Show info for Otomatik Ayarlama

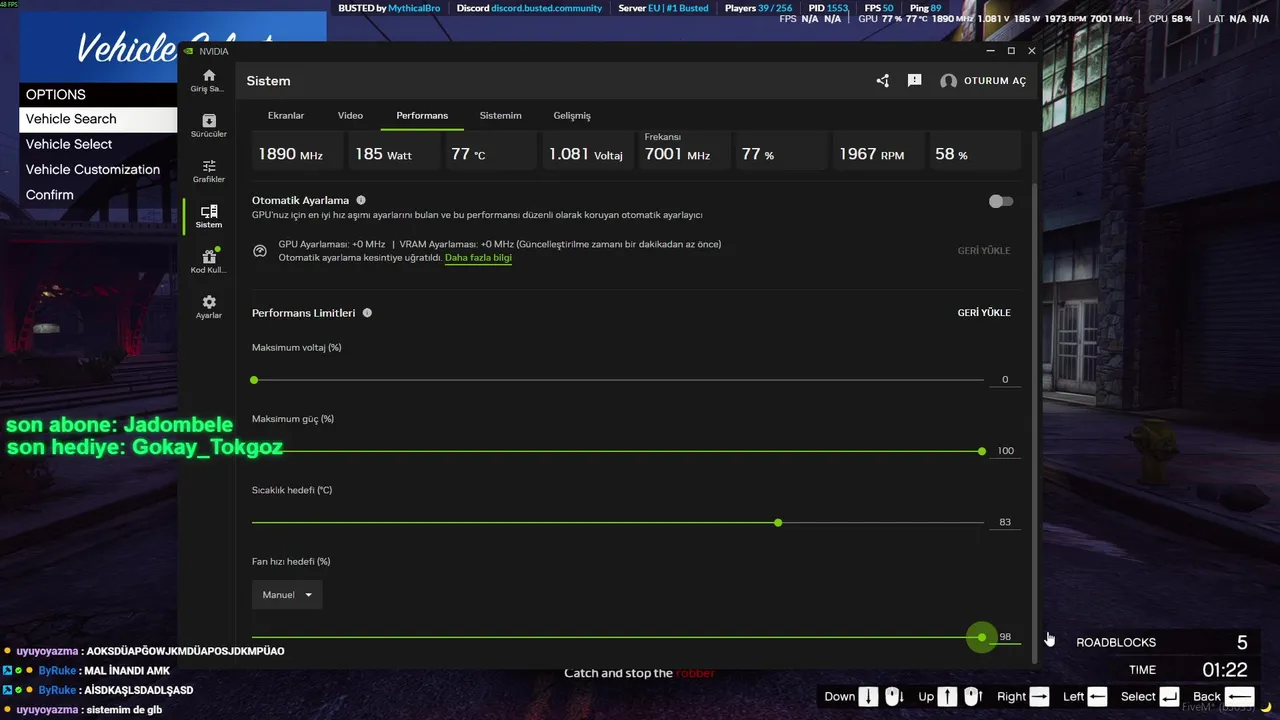tap(361, 200)
